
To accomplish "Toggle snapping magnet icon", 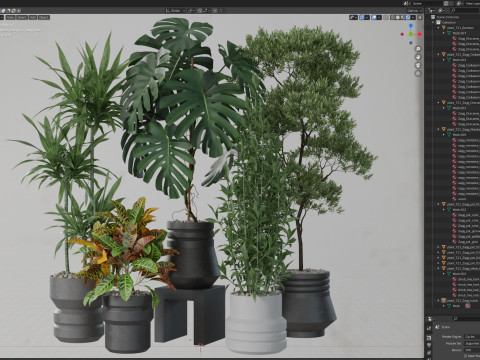I will point(200,11).
